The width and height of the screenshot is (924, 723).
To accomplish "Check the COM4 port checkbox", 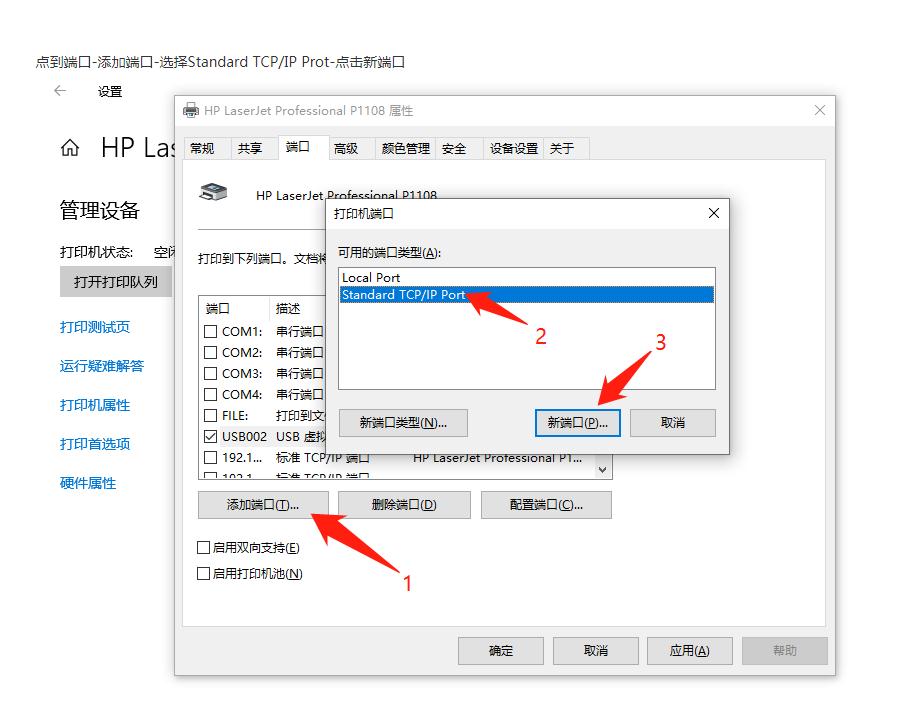I will coord(210,394).
